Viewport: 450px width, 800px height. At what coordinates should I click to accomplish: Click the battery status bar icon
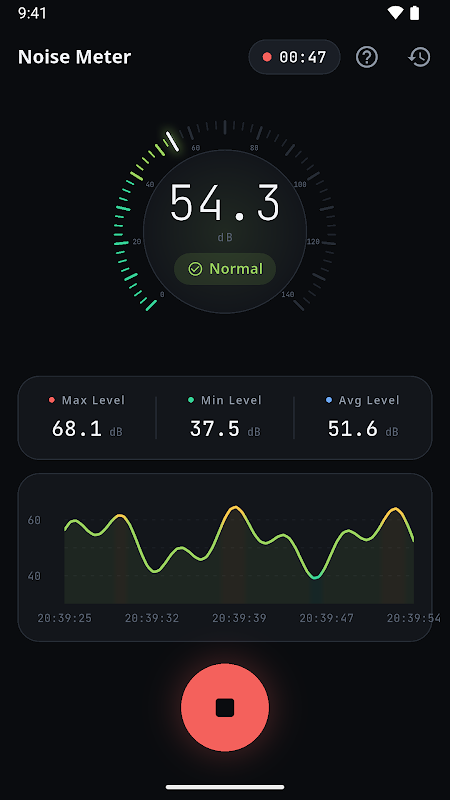pos(415,13)
